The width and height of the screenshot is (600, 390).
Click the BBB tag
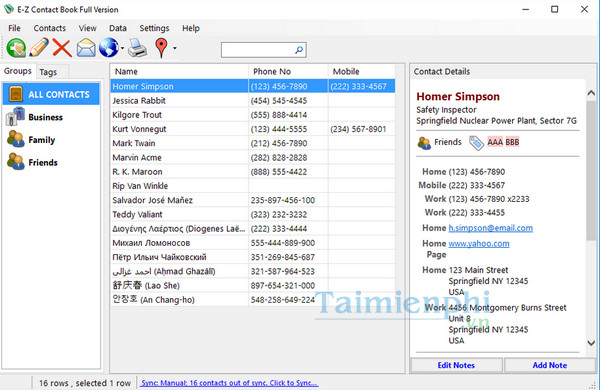512,142
